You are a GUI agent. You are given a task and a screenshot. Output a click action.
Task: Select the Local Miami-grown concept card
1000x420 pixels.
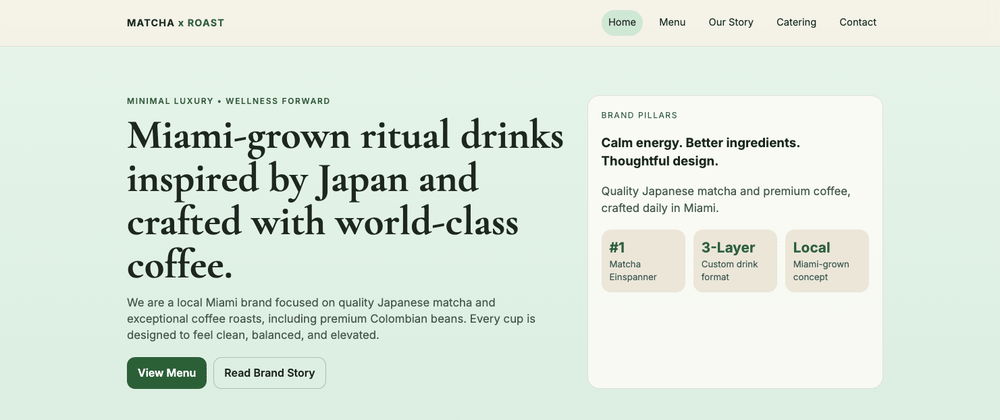[827, 261]
